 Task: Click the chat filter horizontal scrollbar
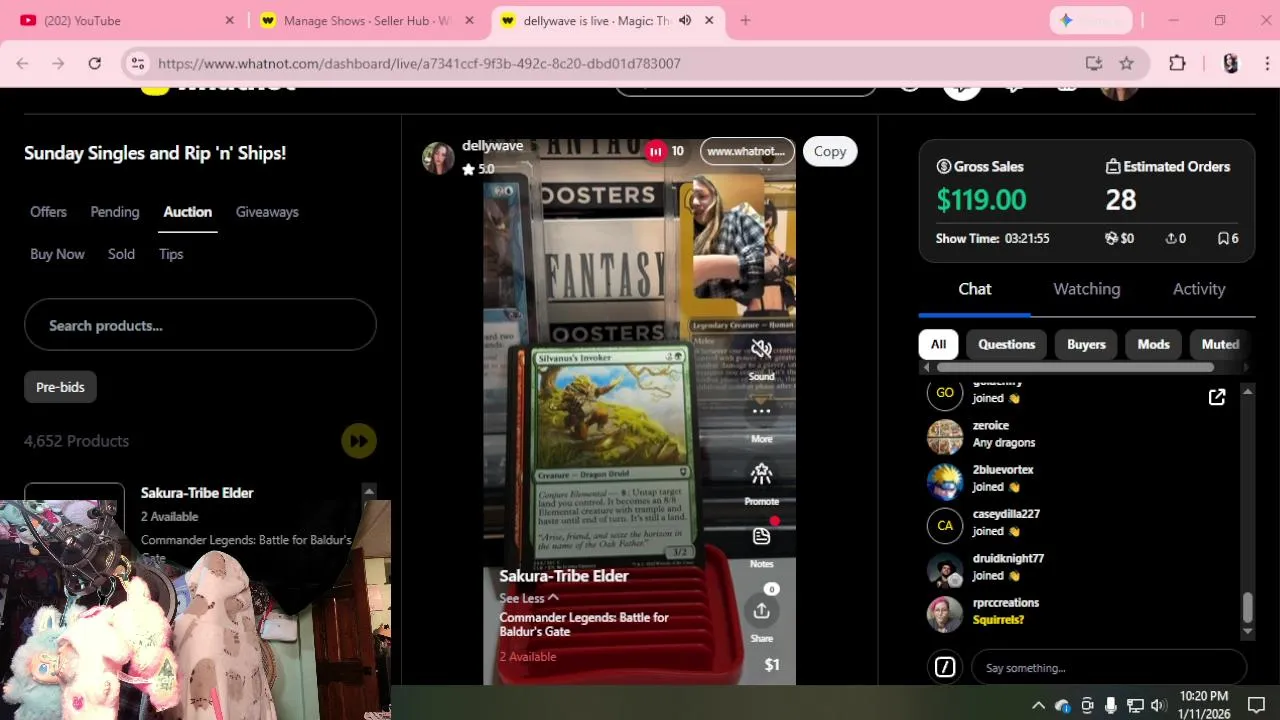[1075, 367]
